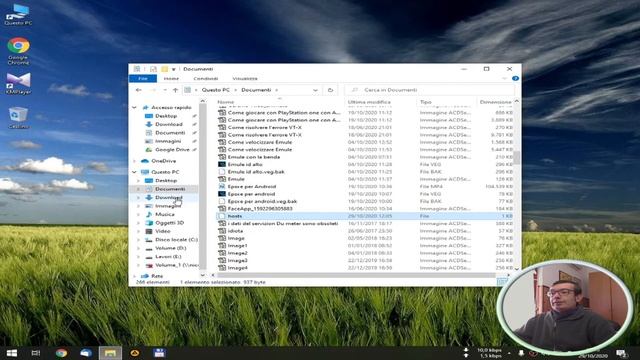
Task: Select Lavori (E:) drive
Action: (168, 257)
